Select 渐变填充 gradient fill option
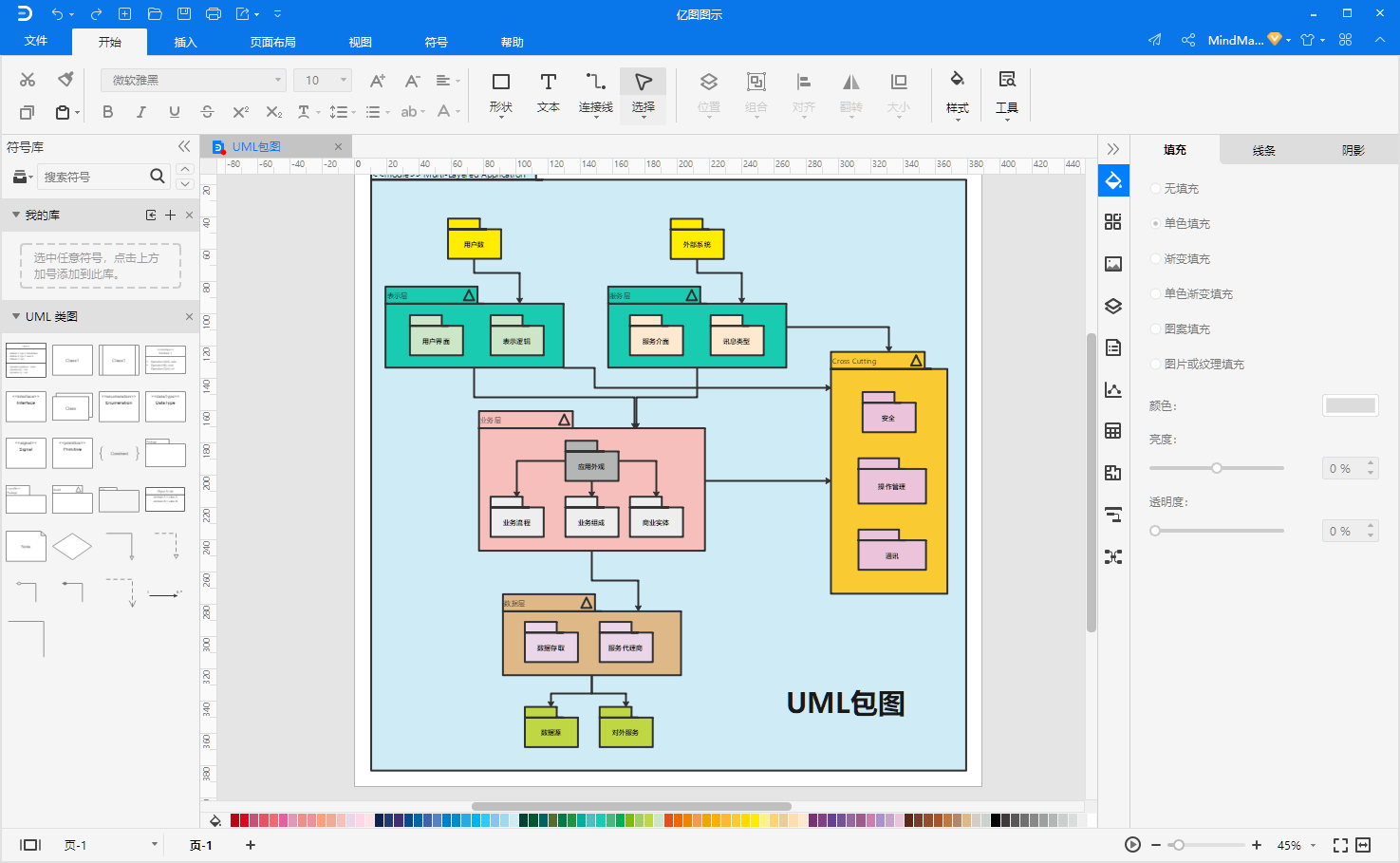 tap(1180, 259)
